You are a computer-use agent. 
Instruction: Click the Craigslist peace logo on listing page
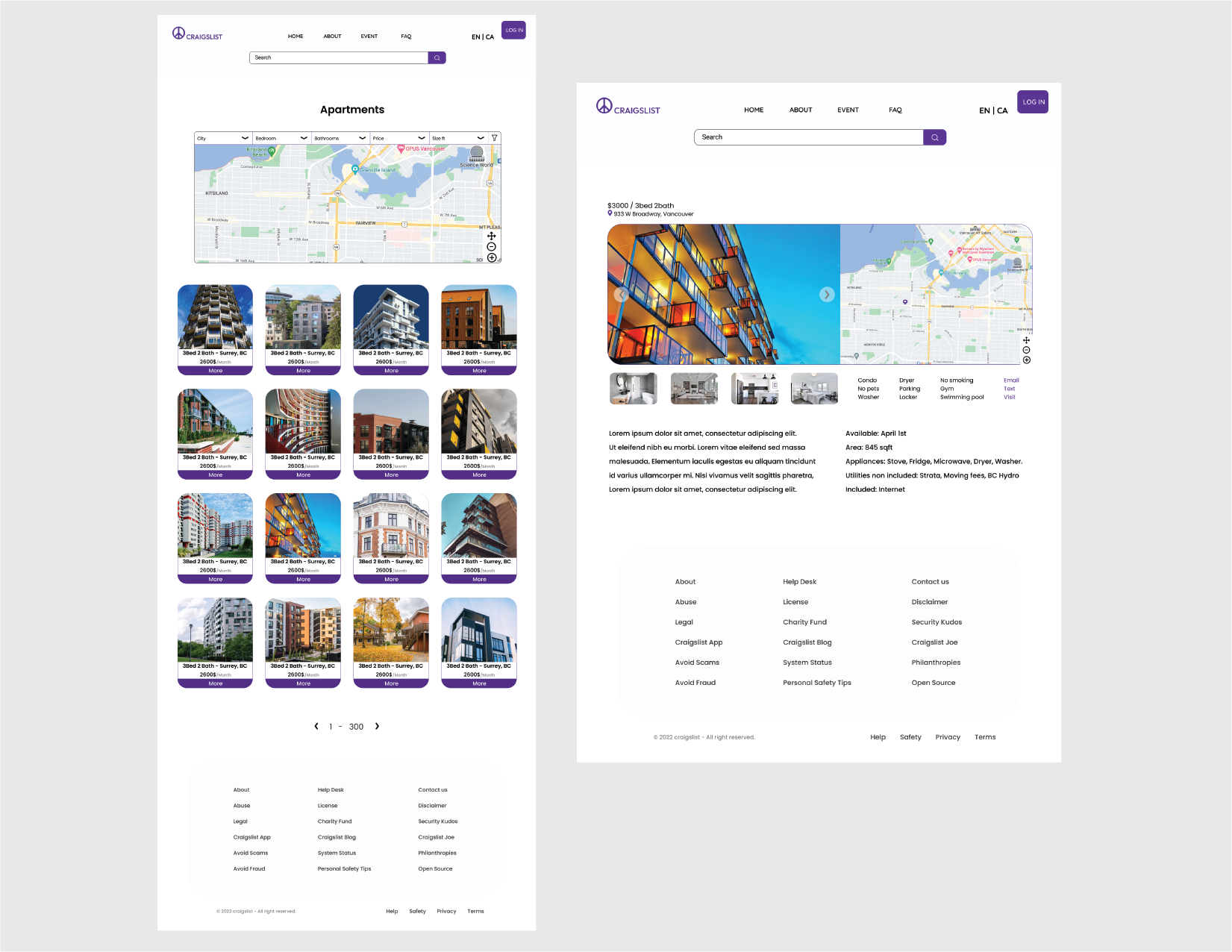197,34
